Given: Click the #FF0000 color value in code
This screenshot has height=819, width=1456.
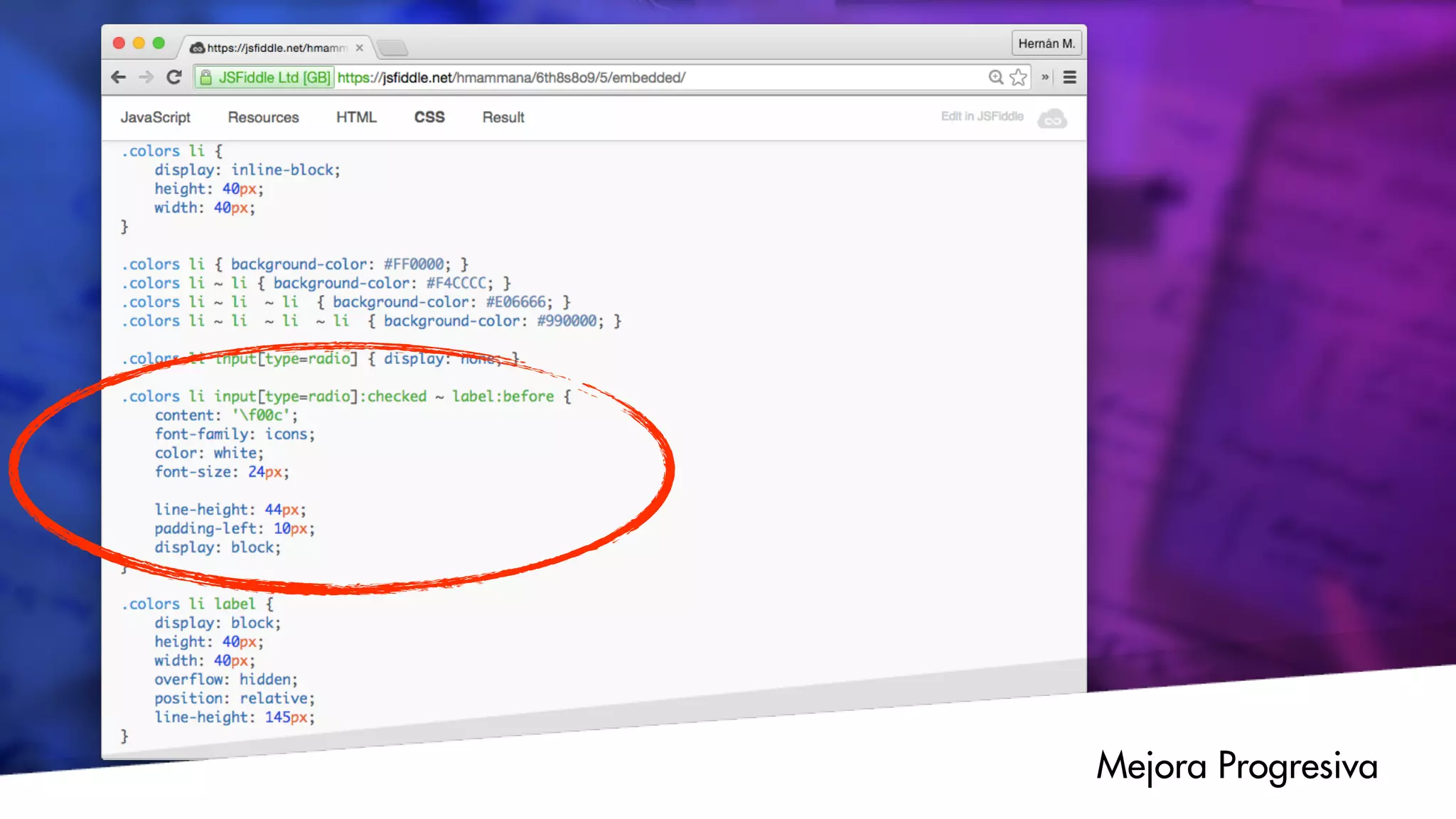Looking at the screenshot, I should tap(414, 264).
